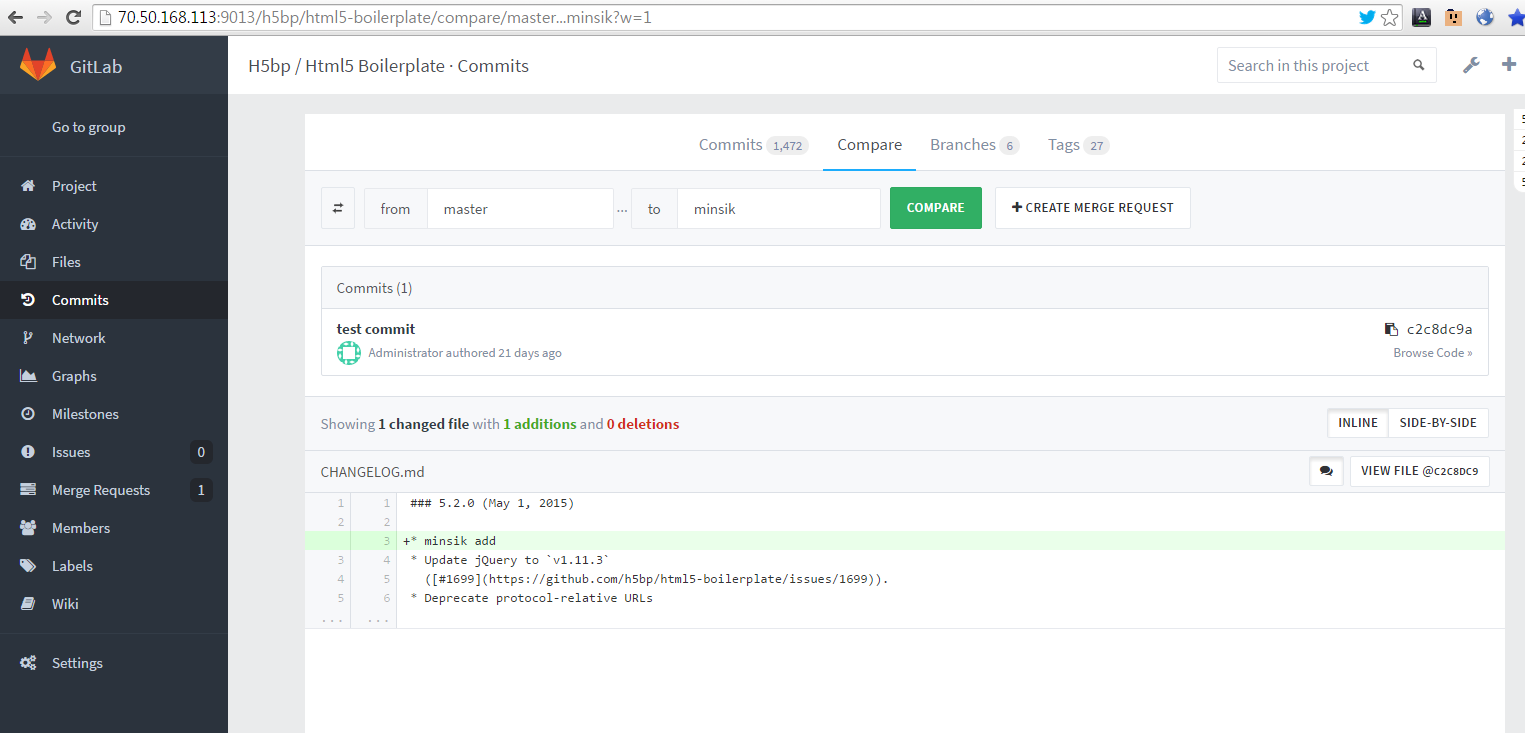Click the GitLab fox logo
Viewport: 1525px width, 733px height.
[x=38, y=64]
